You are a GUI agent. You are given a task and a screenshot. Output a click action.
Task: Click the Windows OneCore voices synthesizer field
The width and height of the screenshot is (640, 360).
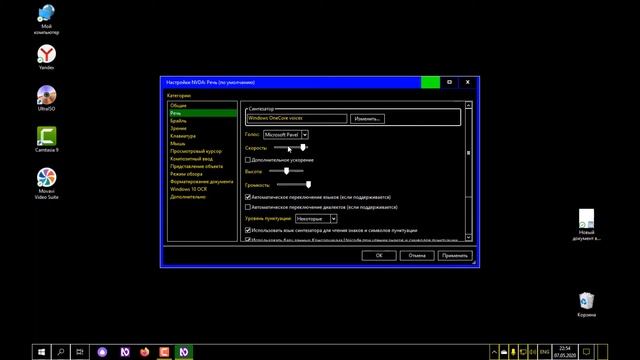(x=297, y=118)
